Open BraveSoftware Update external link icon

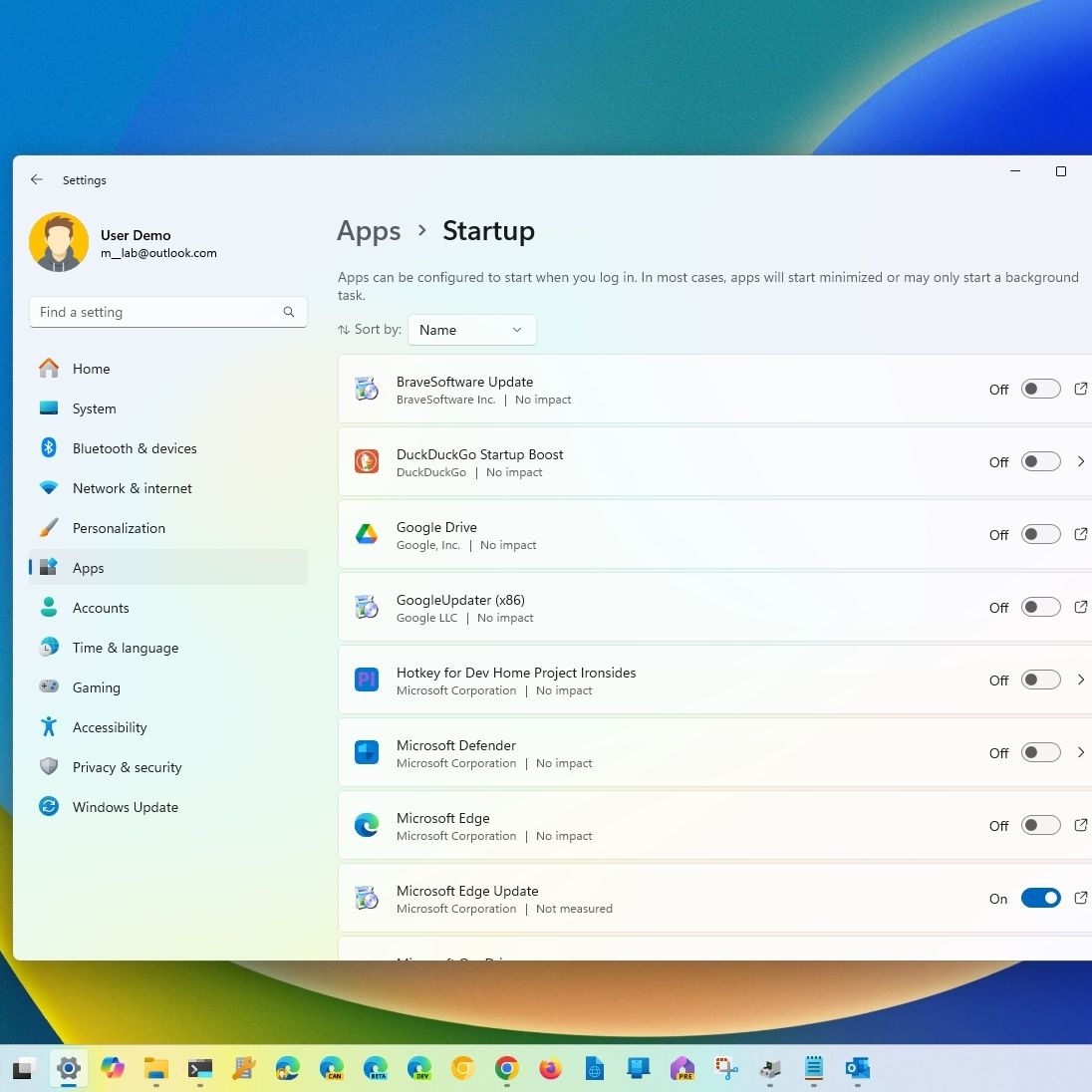[1080, 389]
